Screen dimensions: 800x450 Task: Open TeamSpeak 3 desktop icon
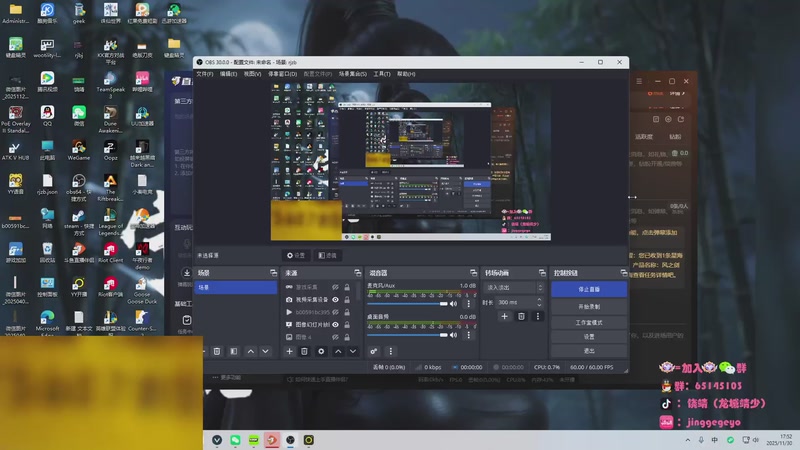coord(110,85)
